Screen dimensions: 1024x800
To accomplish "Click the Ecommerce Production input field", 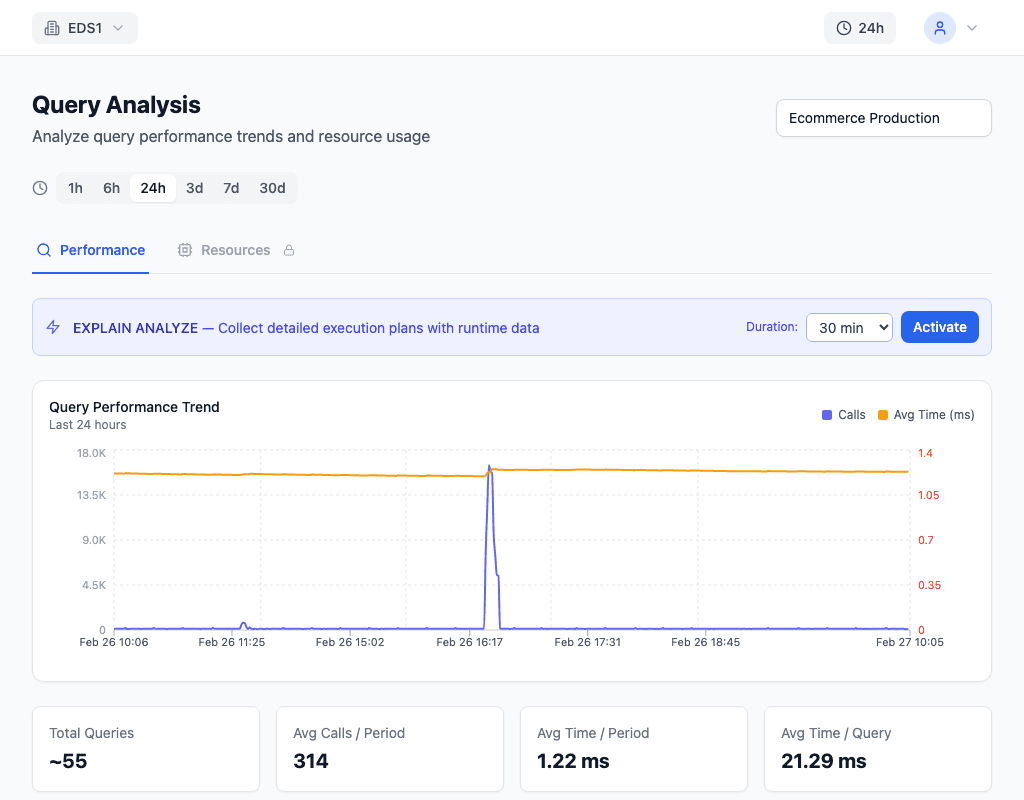I will click(x=883, y=118).
